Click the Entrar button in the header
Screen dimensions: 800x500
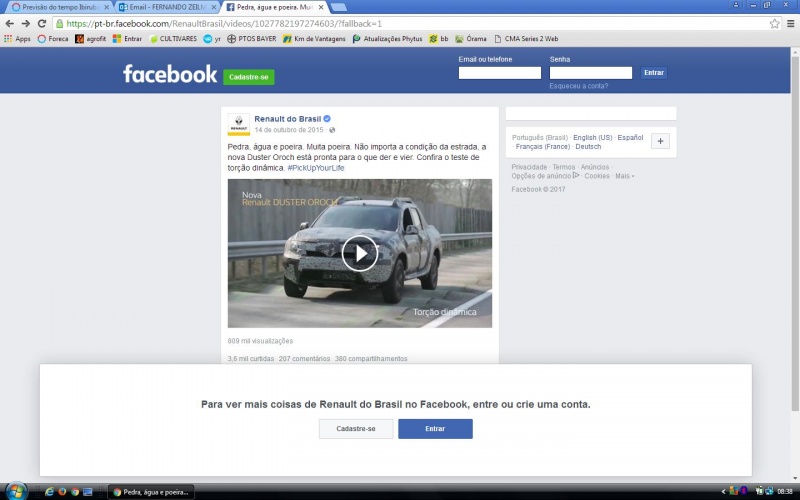pos(654,72)
